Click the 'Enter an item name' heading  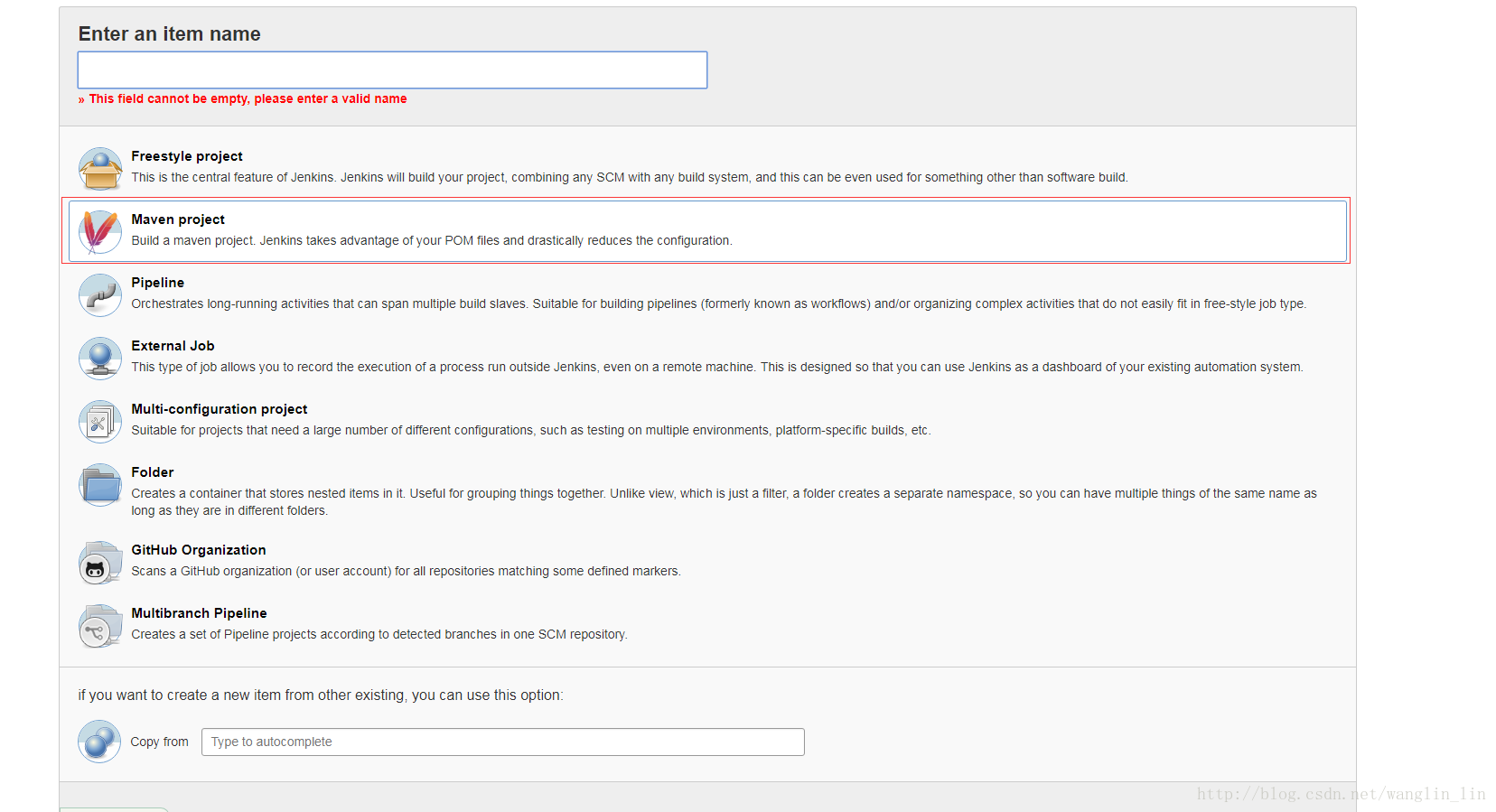coord(169,34)
